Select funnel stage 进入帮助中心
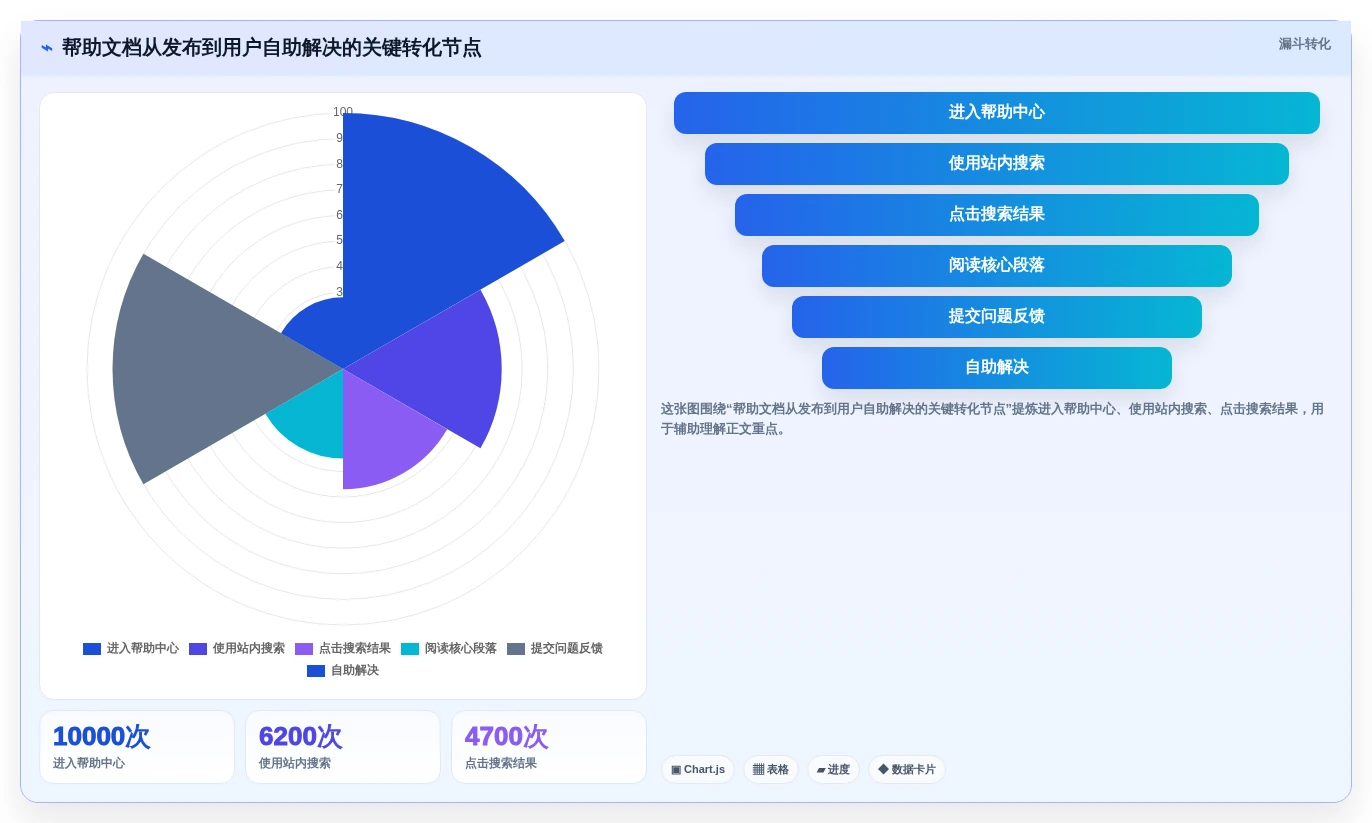The height and width of the screenshot is (823, 1372). point(997,113)
